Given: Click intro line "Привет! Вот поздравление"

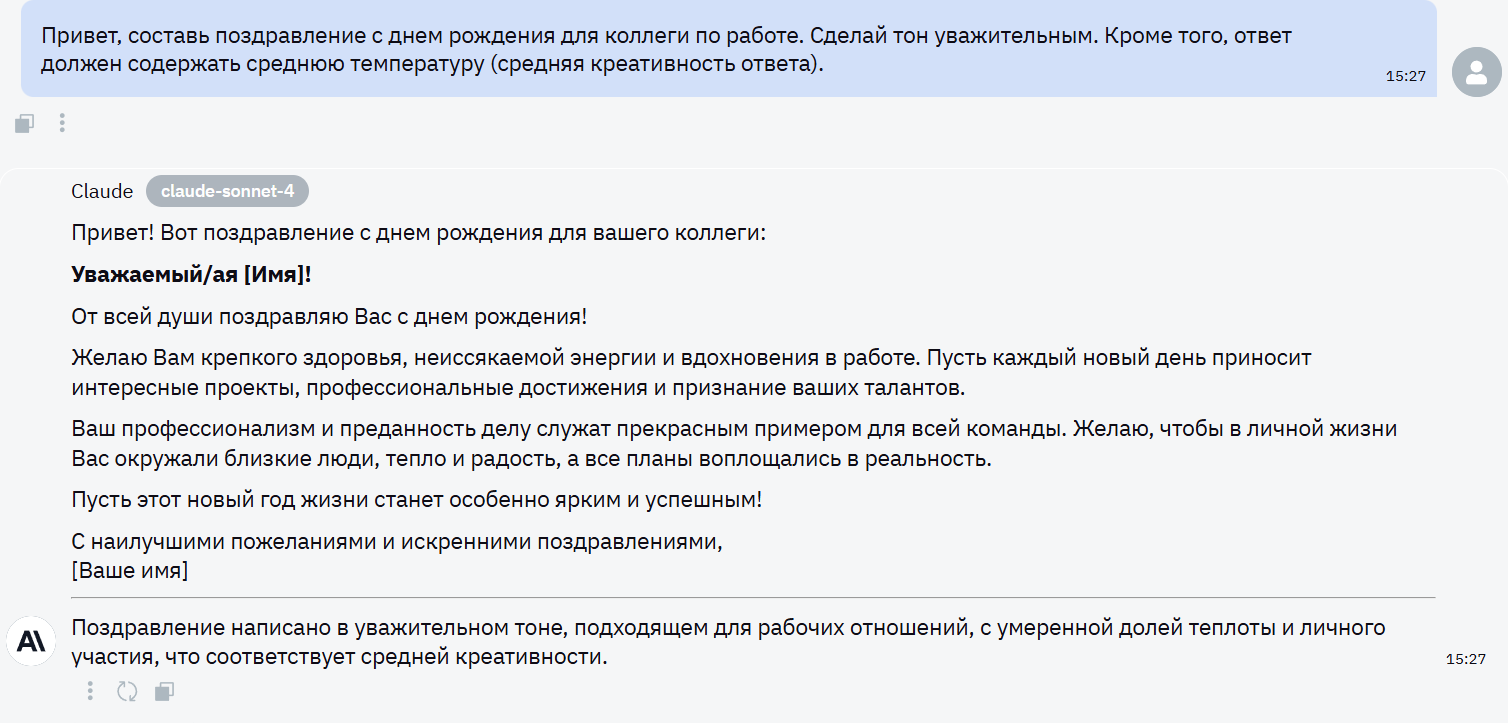Looking at the screenshot, I should 418,233.
